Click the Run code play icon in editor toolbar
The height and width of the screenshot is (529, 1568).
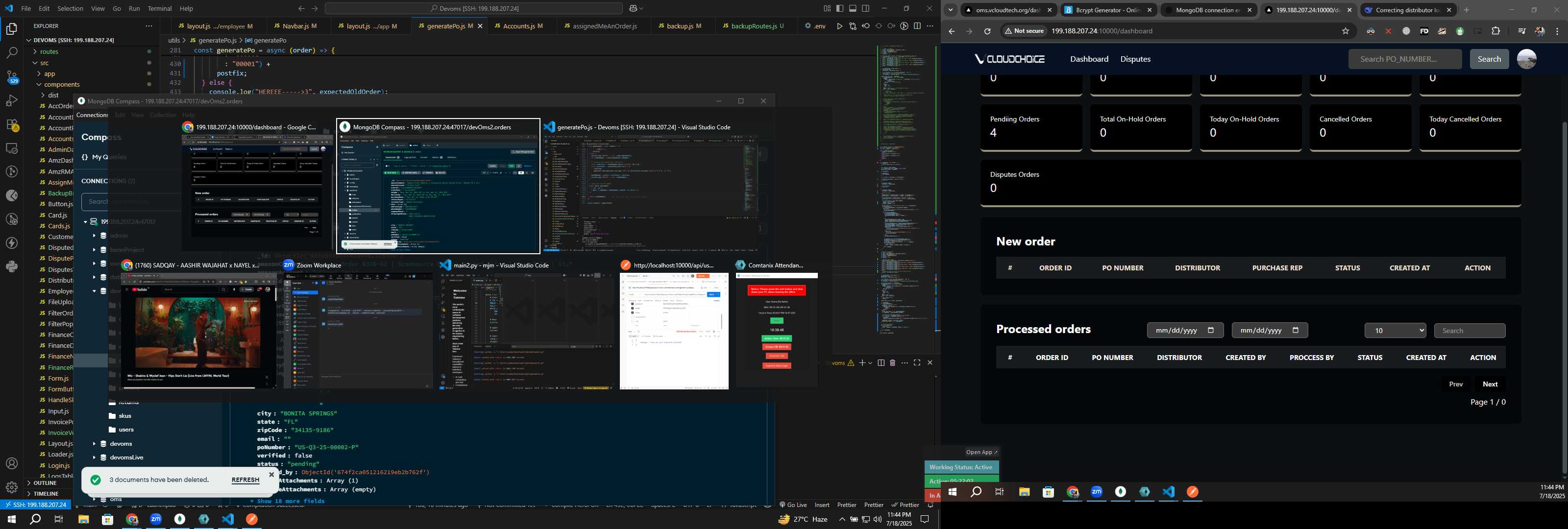tap(839, 26)
